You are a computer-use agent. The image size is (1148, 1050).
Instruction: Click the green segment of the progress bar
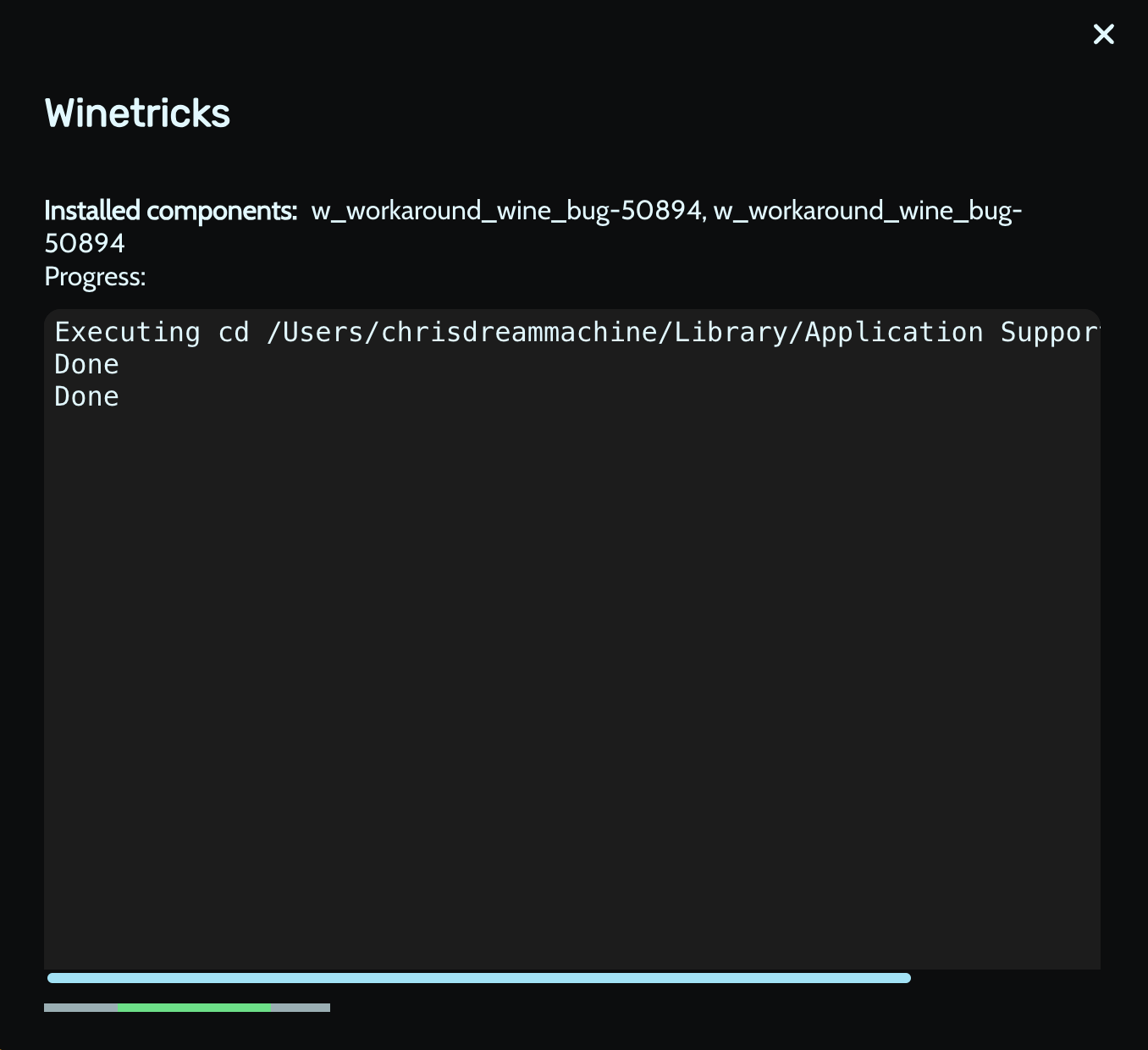[x=195, y=1008]
